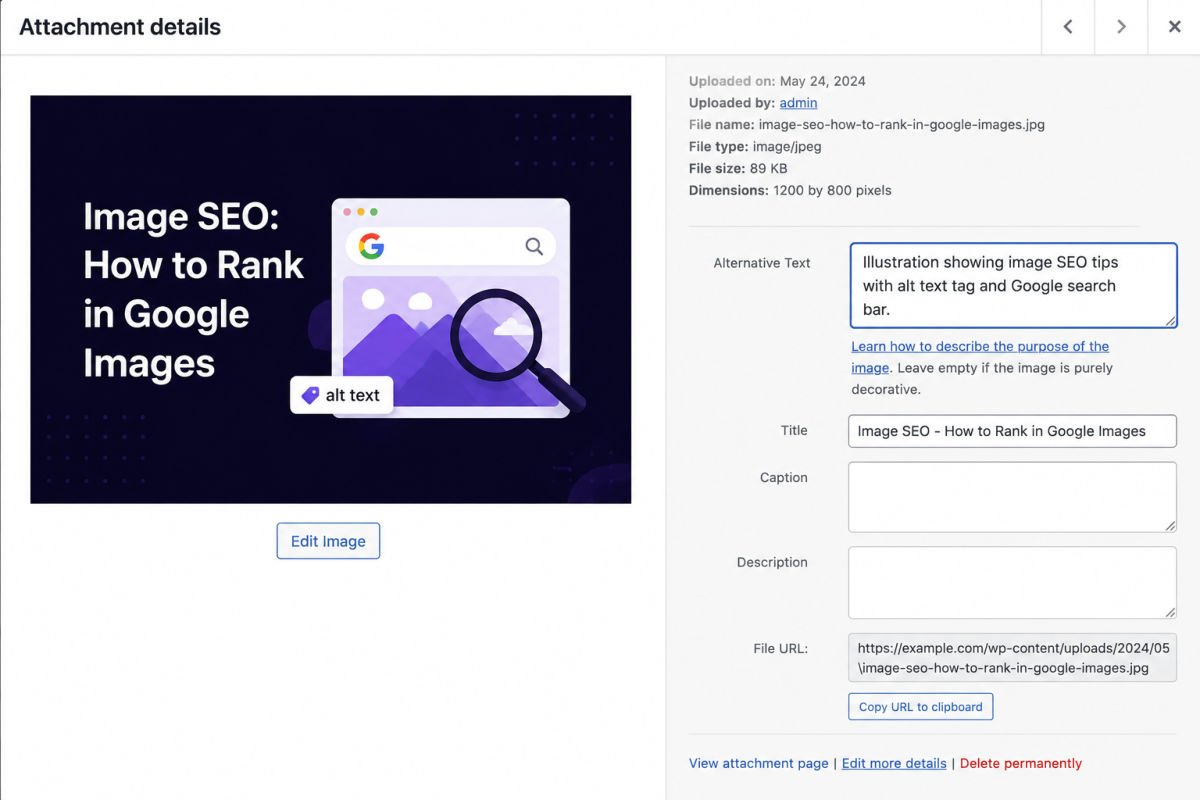Viewport: 1200px width, 800px height.
Task: Click into the Alternative Text field
Action: [x=1013, y=285]
